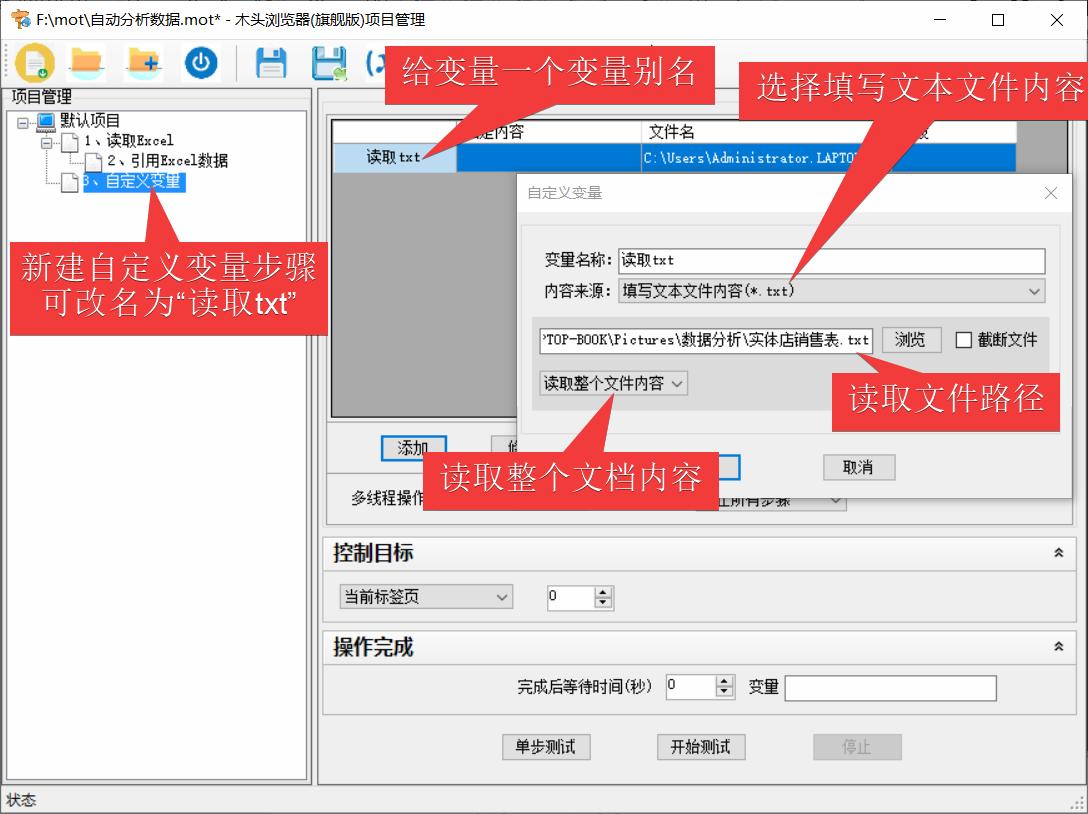The width and height of the screenshot is (1088, 814).
Task: Open an existing project via the folder icon
Action: pos(86,62)
